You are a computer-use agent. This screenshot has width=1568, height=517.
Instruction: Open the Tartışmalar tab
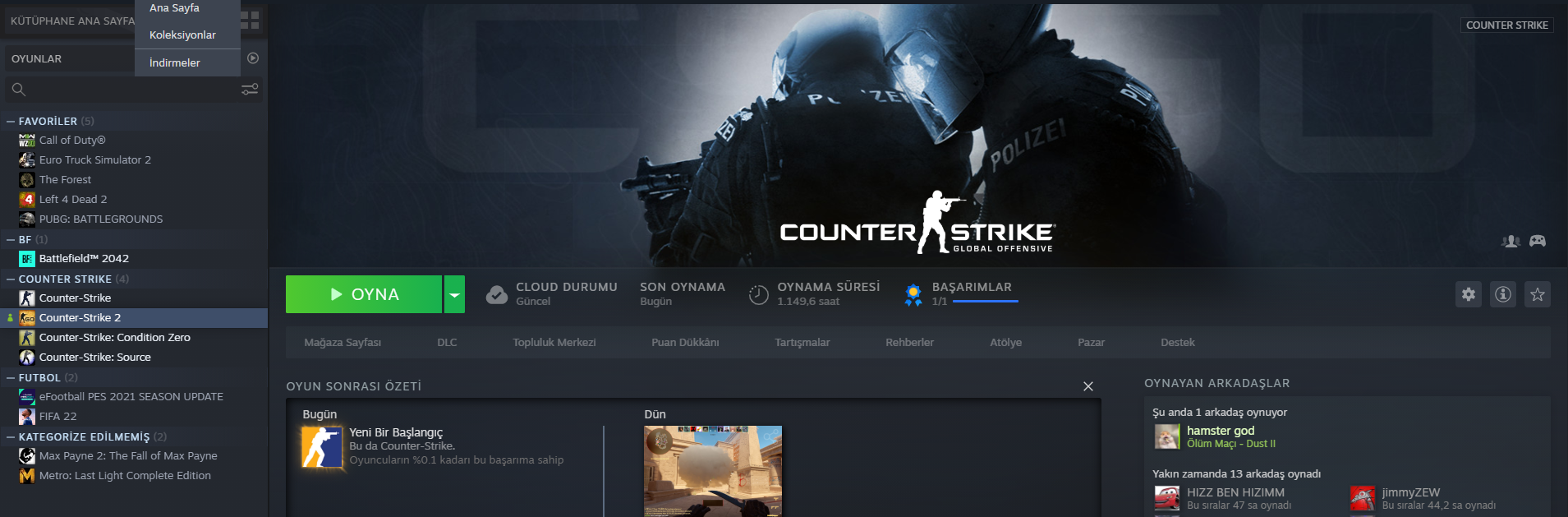pyautogui.click(x=802, y=342)
